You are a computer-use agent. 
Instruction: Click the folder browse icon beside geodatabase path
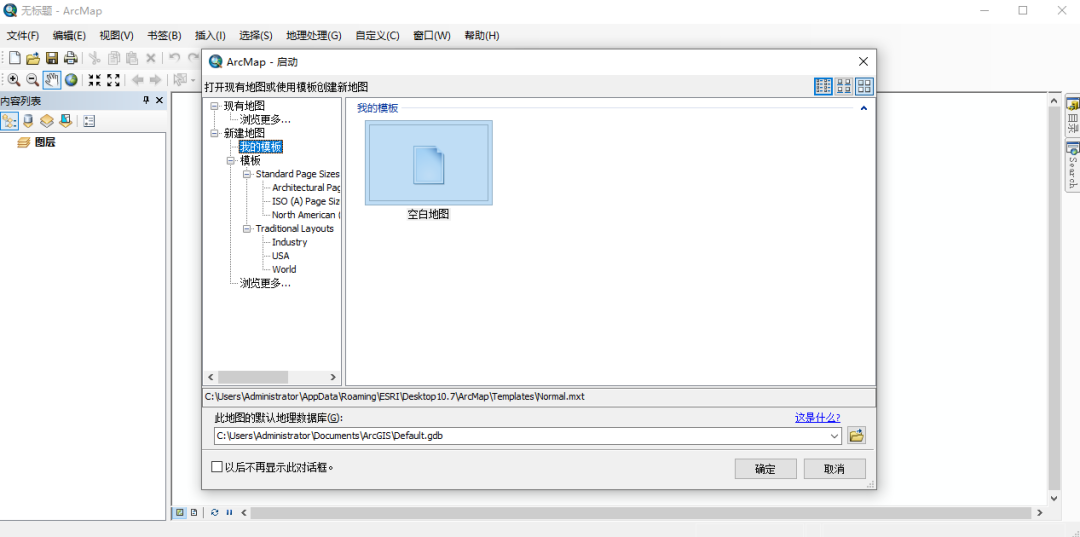[856, 436]
